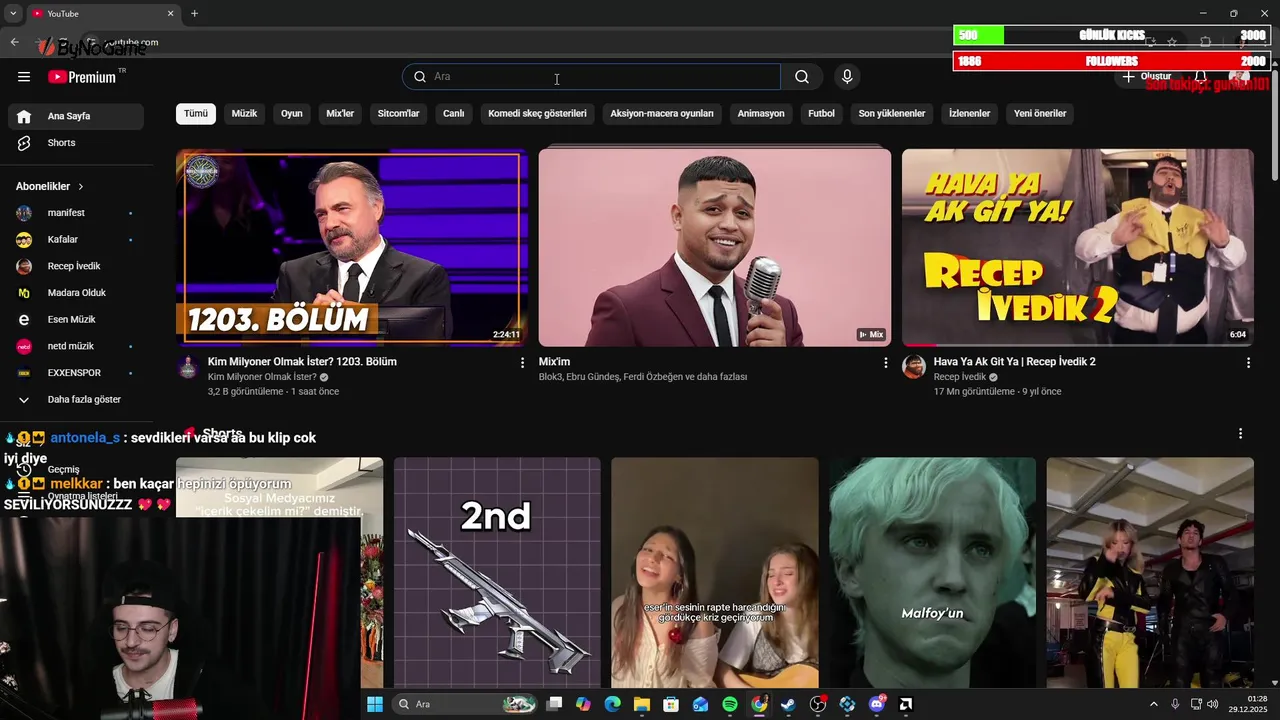This screenshot has width=1280, height=720.
Task: Click Recep İvedik channel avatar under video
Action: coord(914,367)
